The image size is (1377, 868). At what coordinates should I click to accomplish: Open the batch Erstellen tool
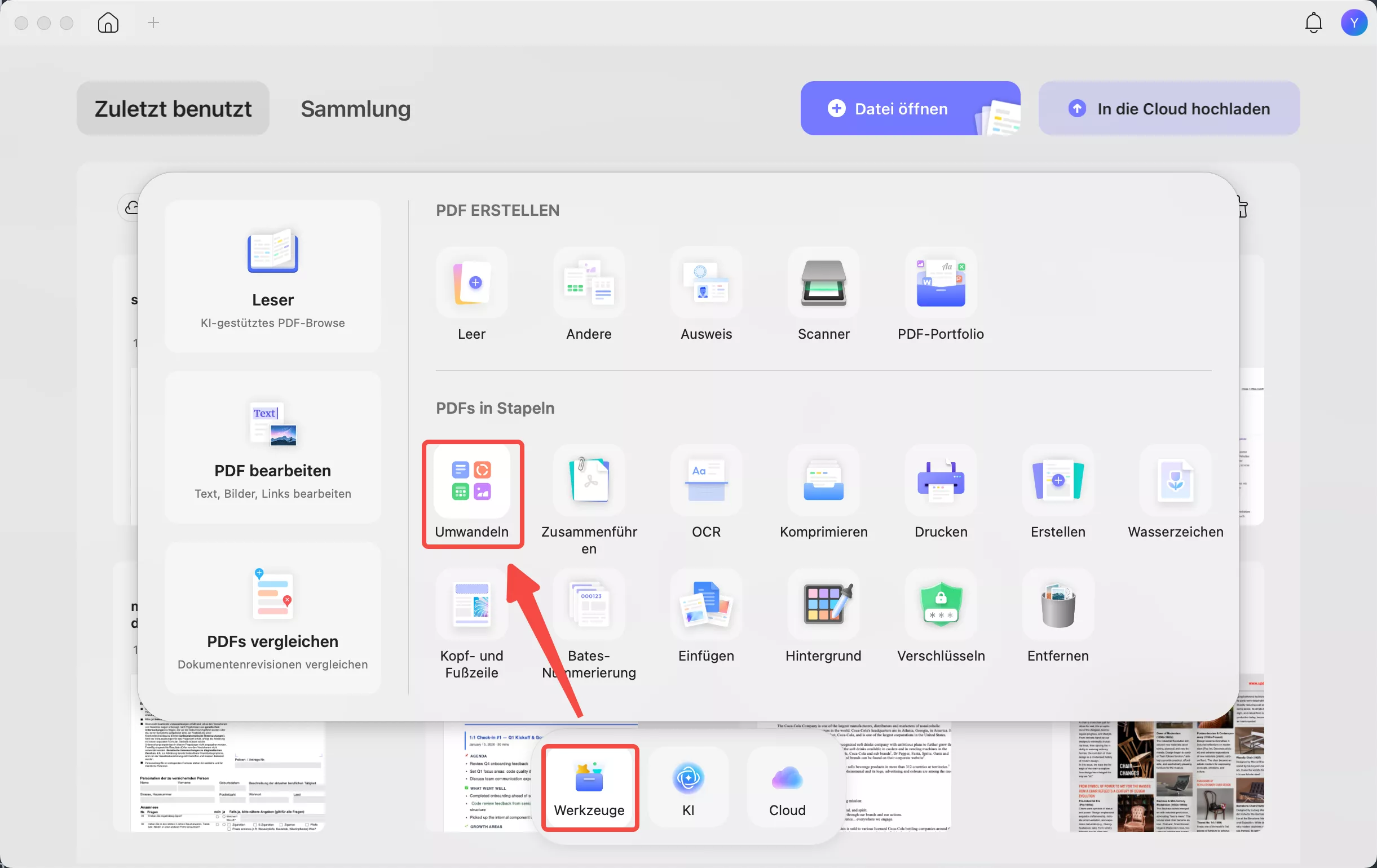(1058, 493)
